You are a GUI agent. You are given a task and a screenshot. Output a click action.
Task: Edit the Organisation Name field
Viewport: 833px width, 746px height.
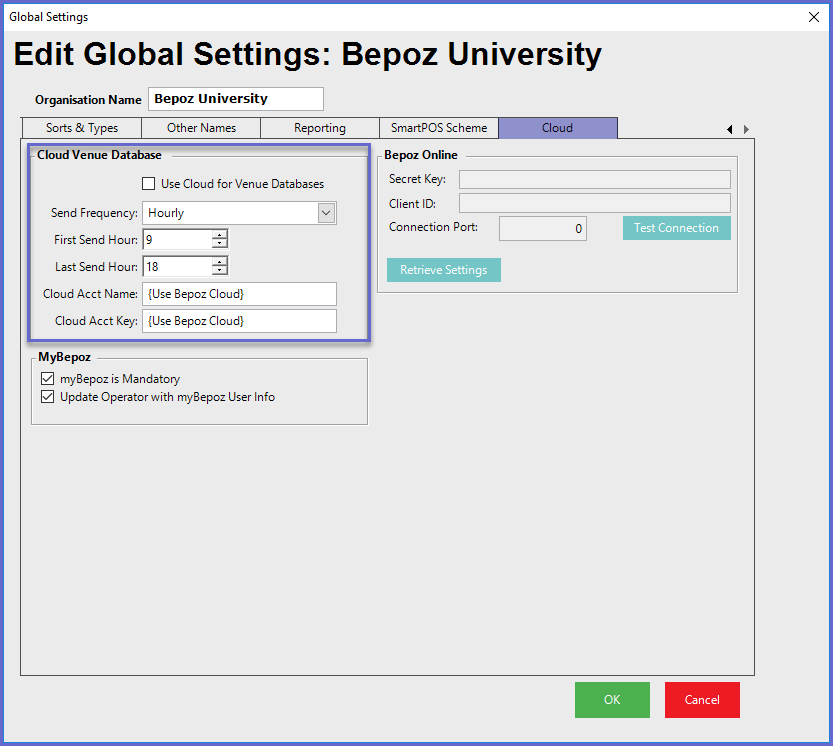(x=236, y=99)
